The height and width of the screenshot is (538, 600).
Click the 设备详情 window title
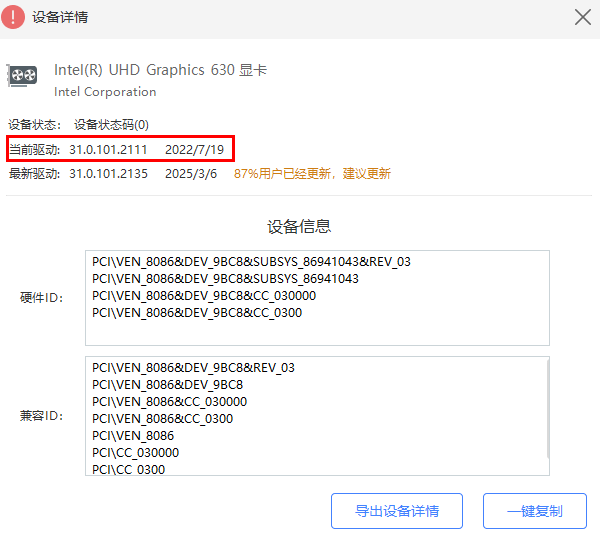click(60, 17)
